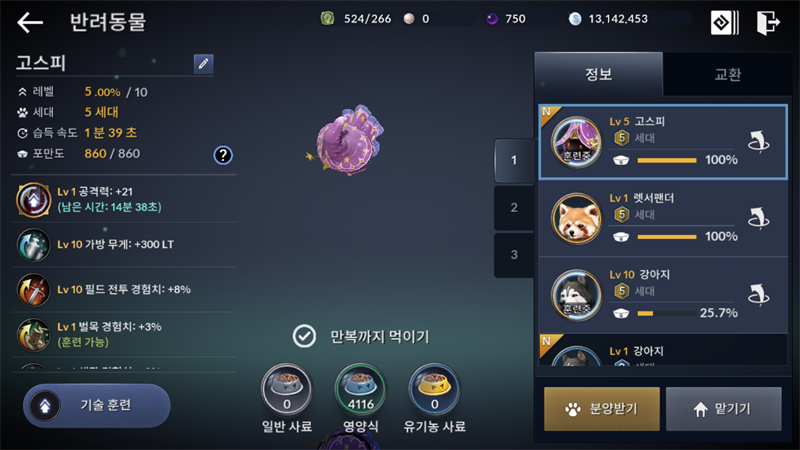Select pet slot page 3

(514, 255)
